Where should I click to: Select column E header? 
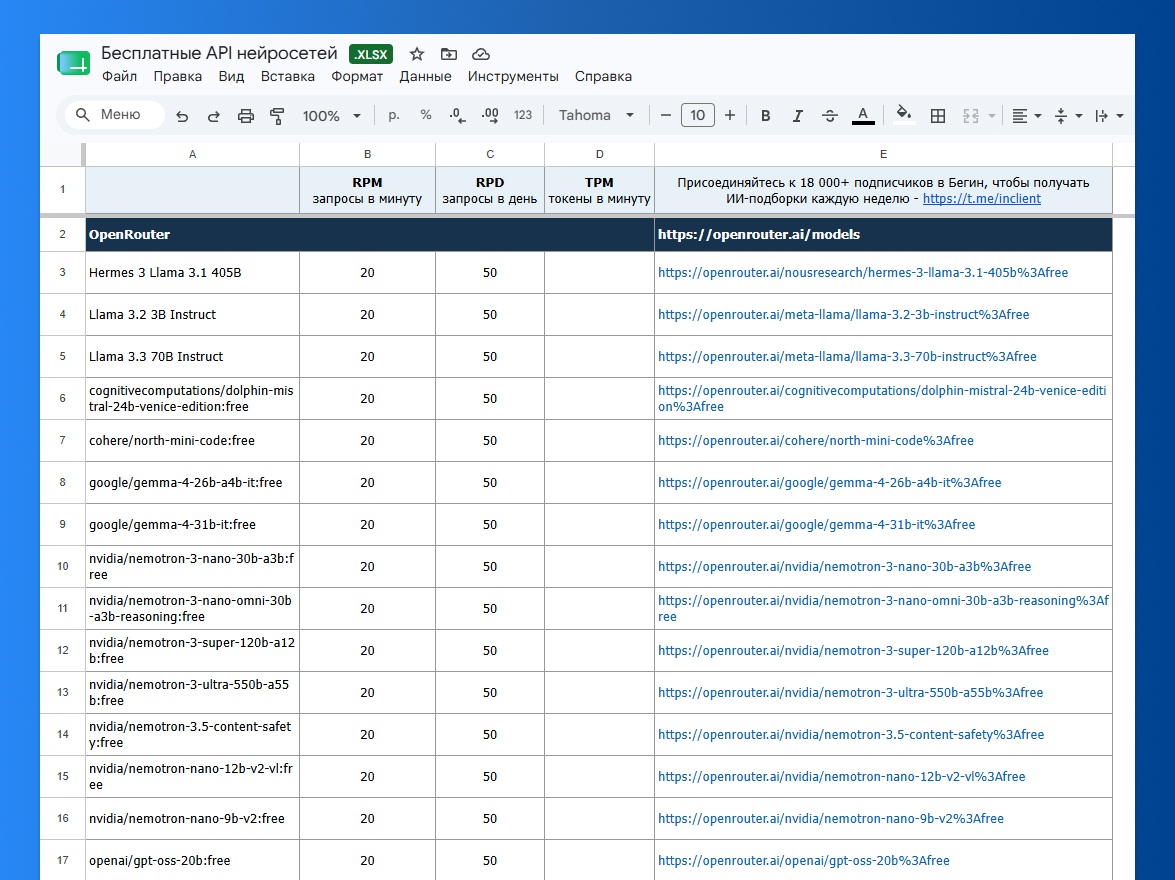click(883, 154)
